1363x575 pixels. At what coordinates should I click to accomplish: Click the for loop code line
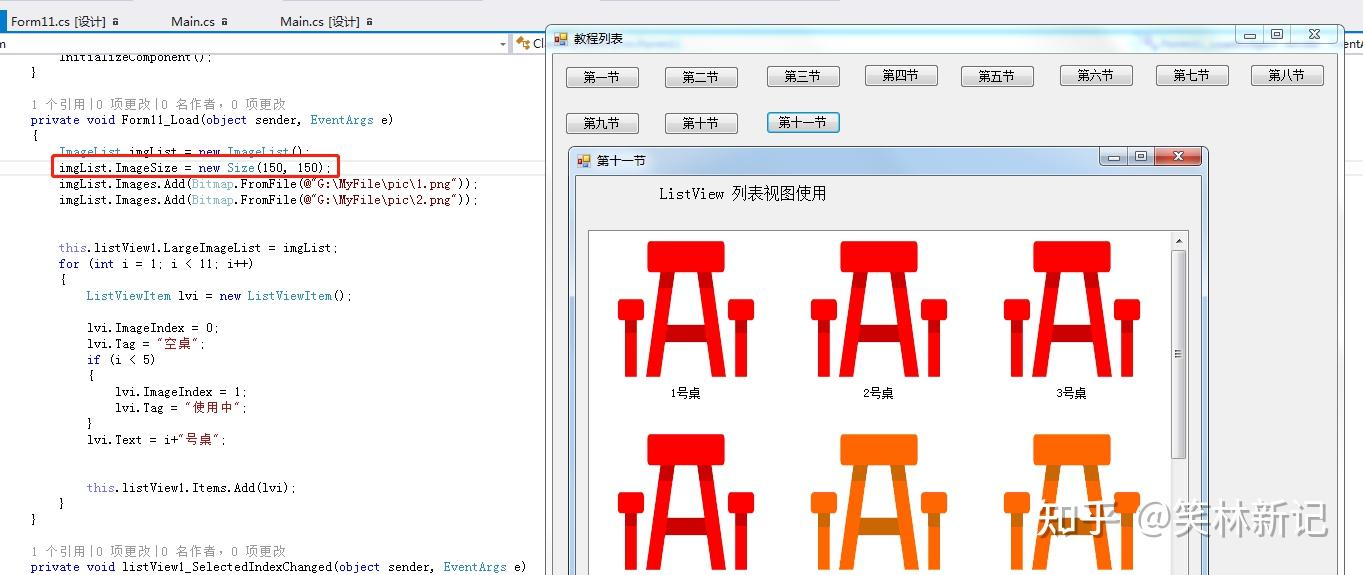(x=155, y=264)
